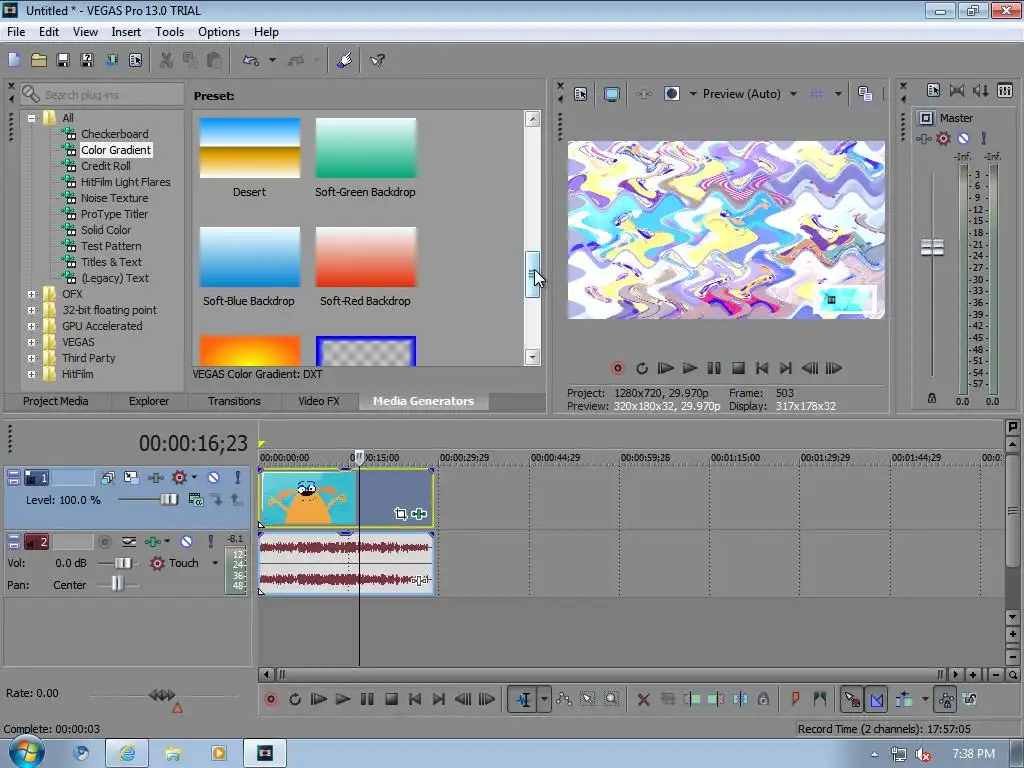Click the audio track 2 Pan slider
This screenshot has height=768, width=1024.
[118, 584]
